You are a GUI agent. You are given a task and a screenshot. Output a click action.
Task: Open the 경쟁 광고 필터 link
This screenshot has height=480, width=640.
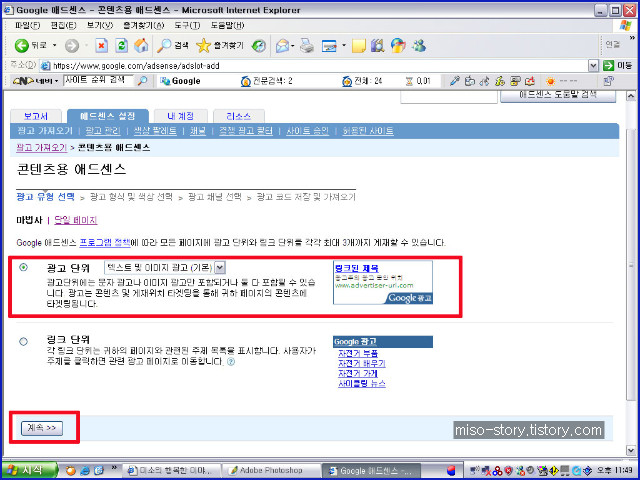click(246, 131)
